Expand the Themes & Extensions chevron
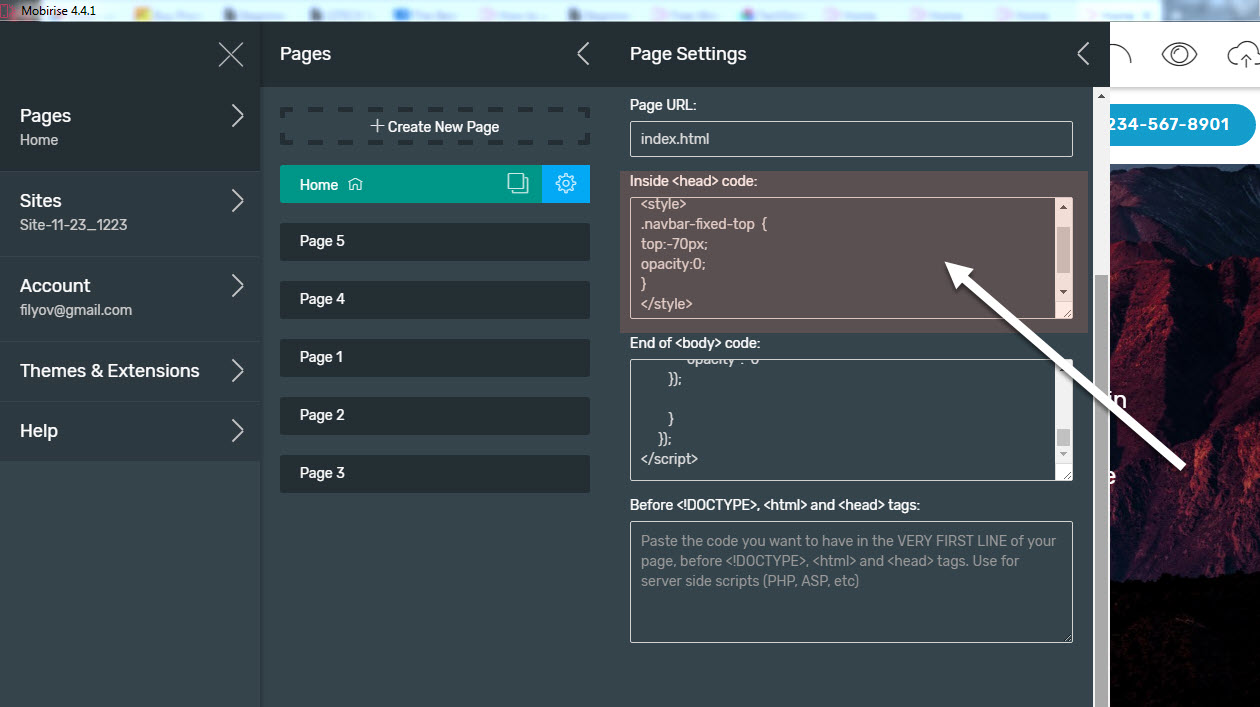This screenshot has width=1260, height=707. 238,371
